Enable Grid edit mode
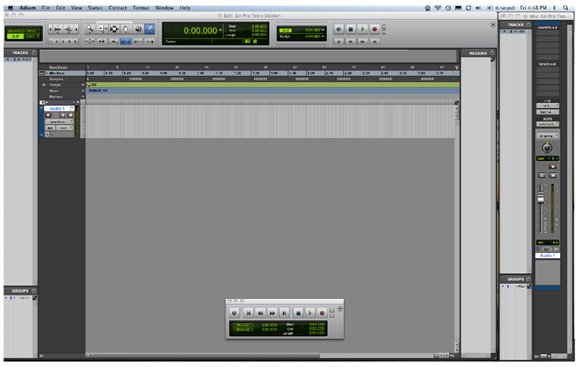The height and width of the screenshot is (367, 580). click(x=33, y=36)
